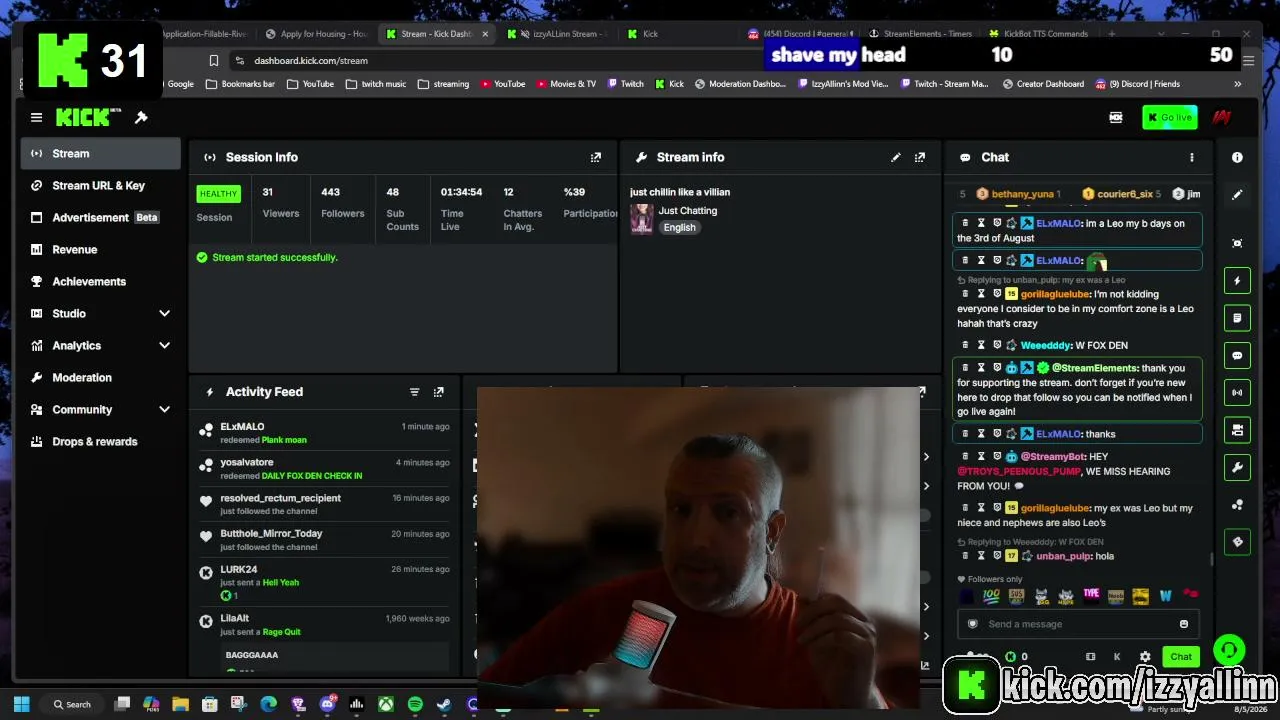Open the Creator Dashboard bookmark

(x=1044, y=84)
